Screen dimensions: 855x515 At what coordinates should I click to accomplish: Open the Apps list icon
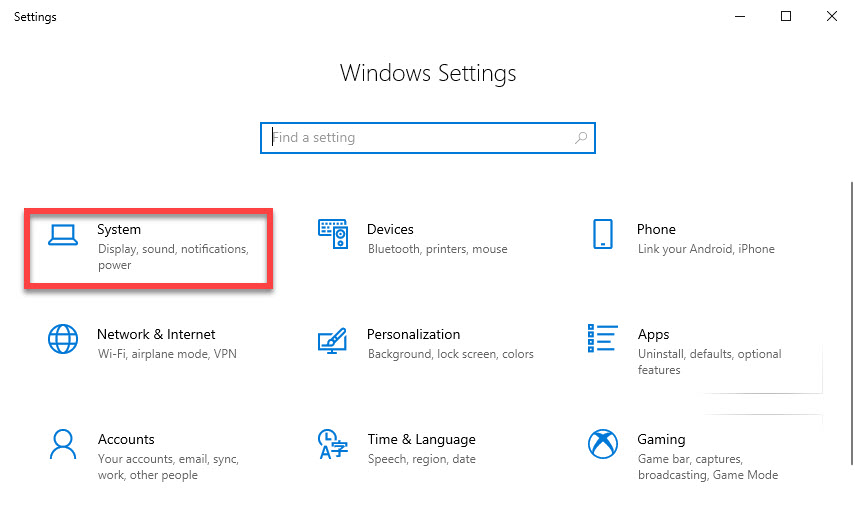click(603, 338)
